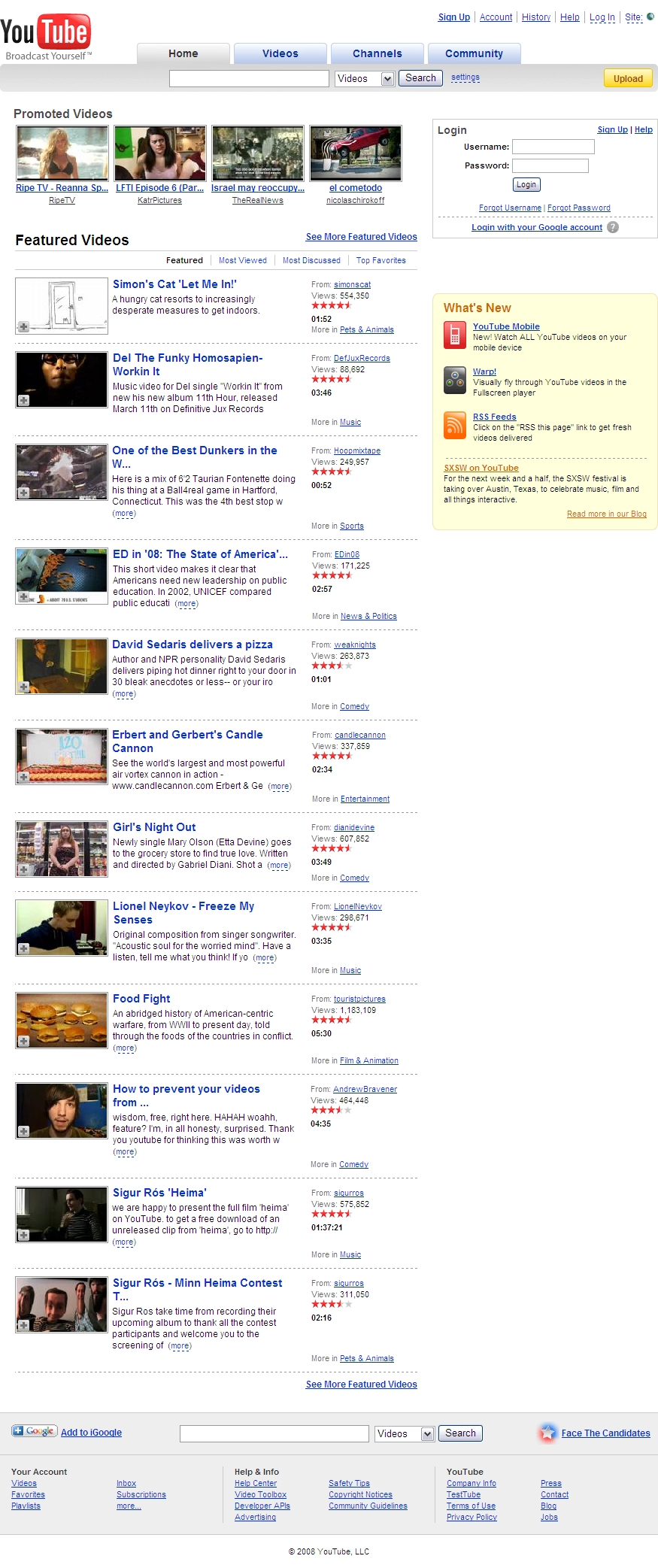
Task: Click See More Featured Videos at top
Action: [x=362, y=237]
